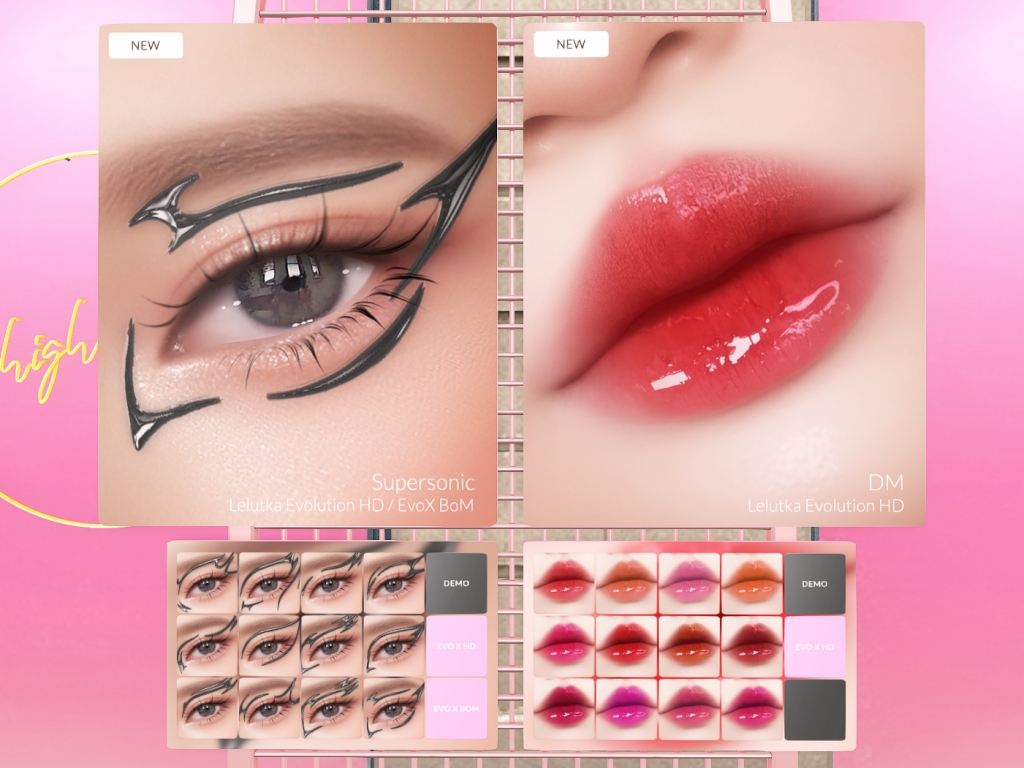Pick the third eyeliner style in the top row
1024x768 pixels.
[x=331, y=583]
